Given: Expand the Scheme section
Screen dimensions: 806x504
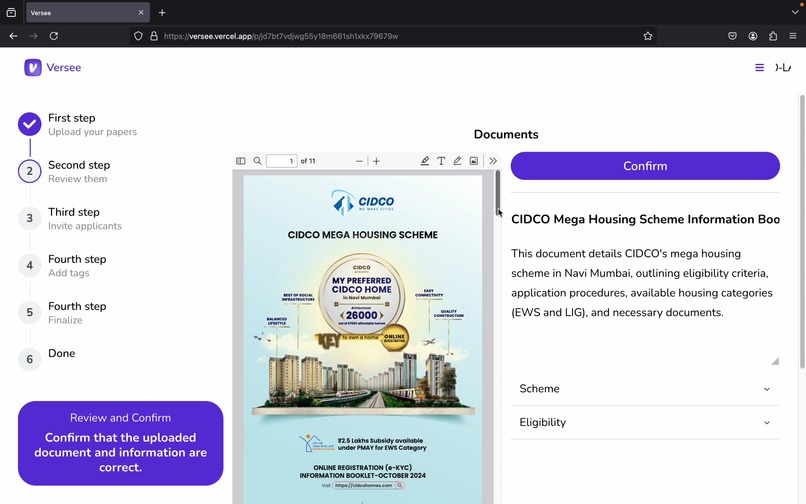Looking at the screenshot, I should click(x=645, y=389).
